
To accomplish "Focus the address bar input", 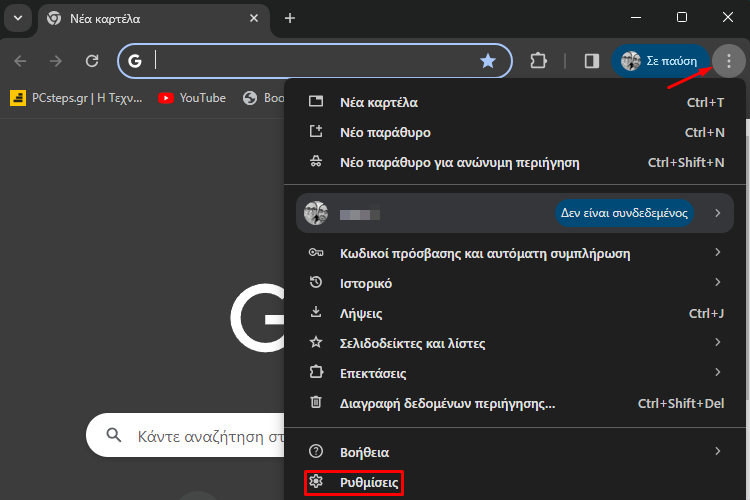I will pos(313,61).
